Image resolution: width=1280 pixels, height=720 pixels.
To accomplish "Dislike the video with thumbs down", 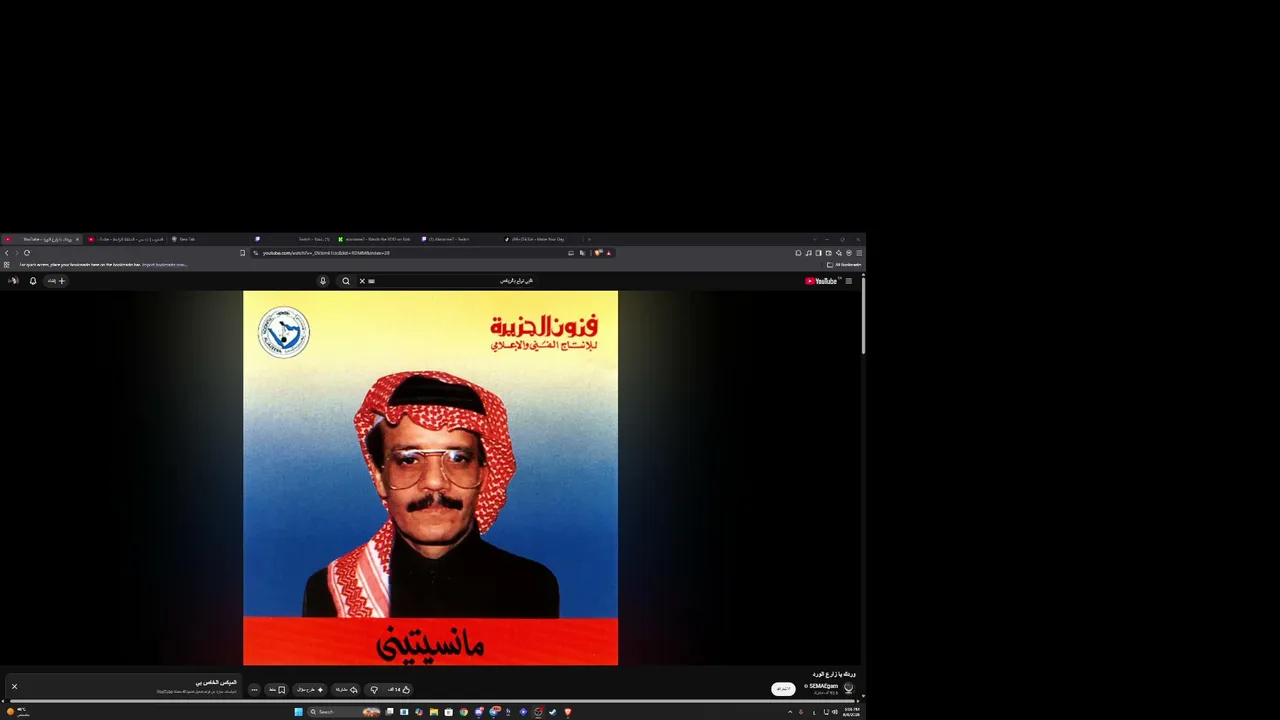I will pos(374,689).
